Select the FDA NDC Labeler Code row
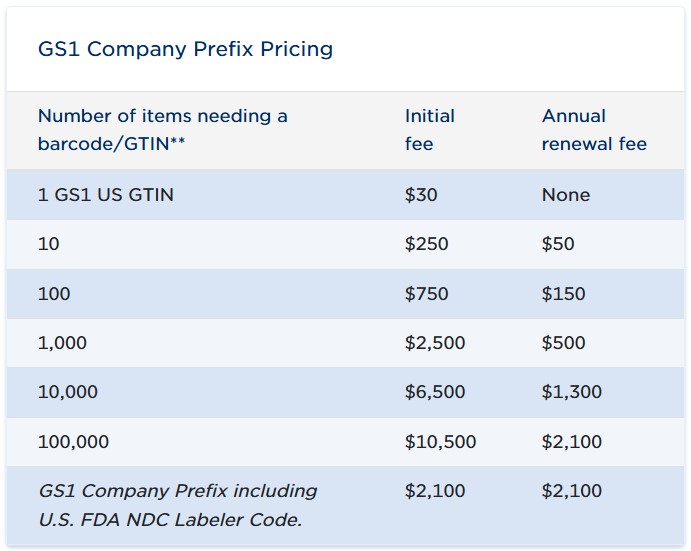This screenshot has width=691, height=551. pyautogui.click(x=177, y=505)
